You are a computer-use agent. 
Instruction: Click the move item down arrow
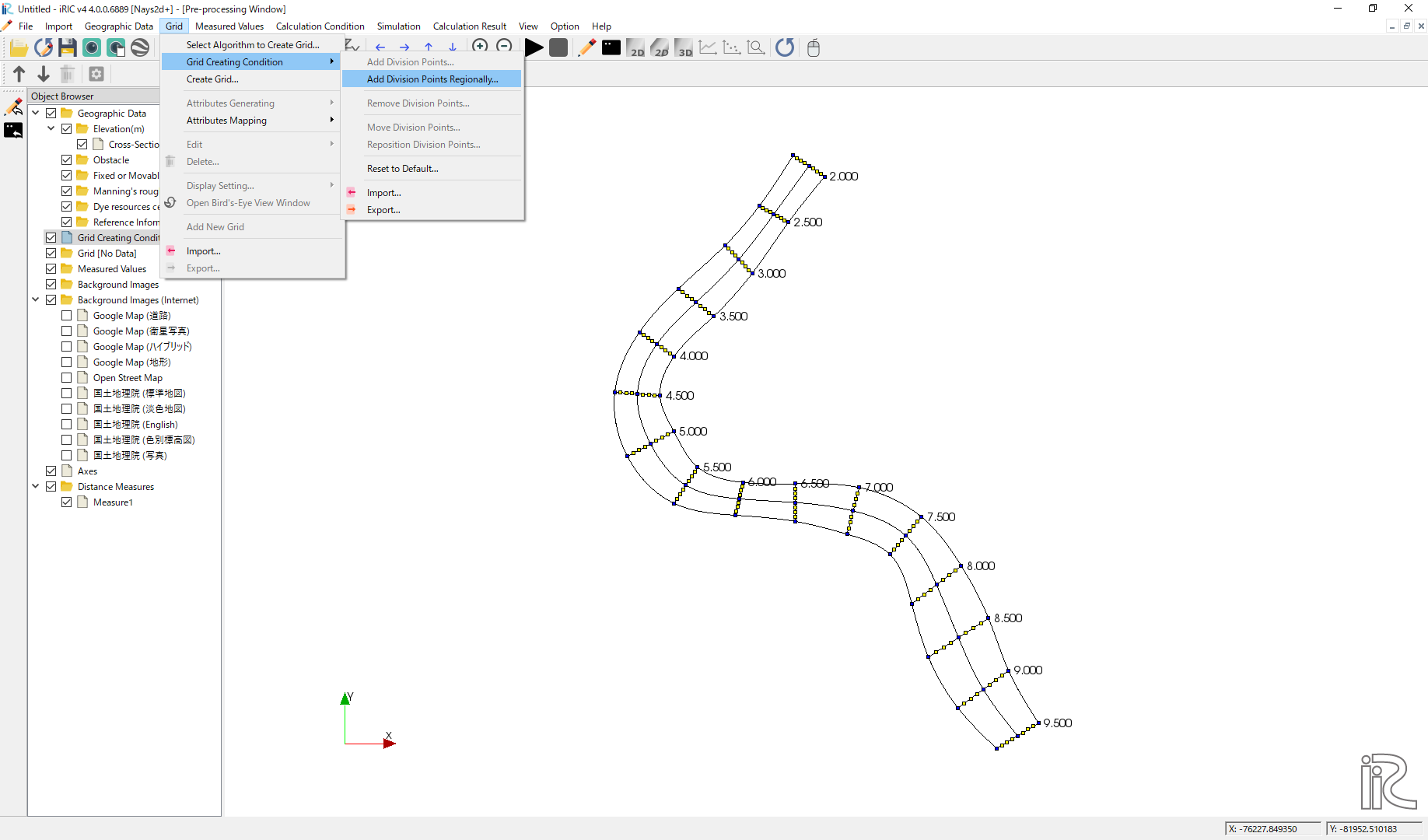44,74
